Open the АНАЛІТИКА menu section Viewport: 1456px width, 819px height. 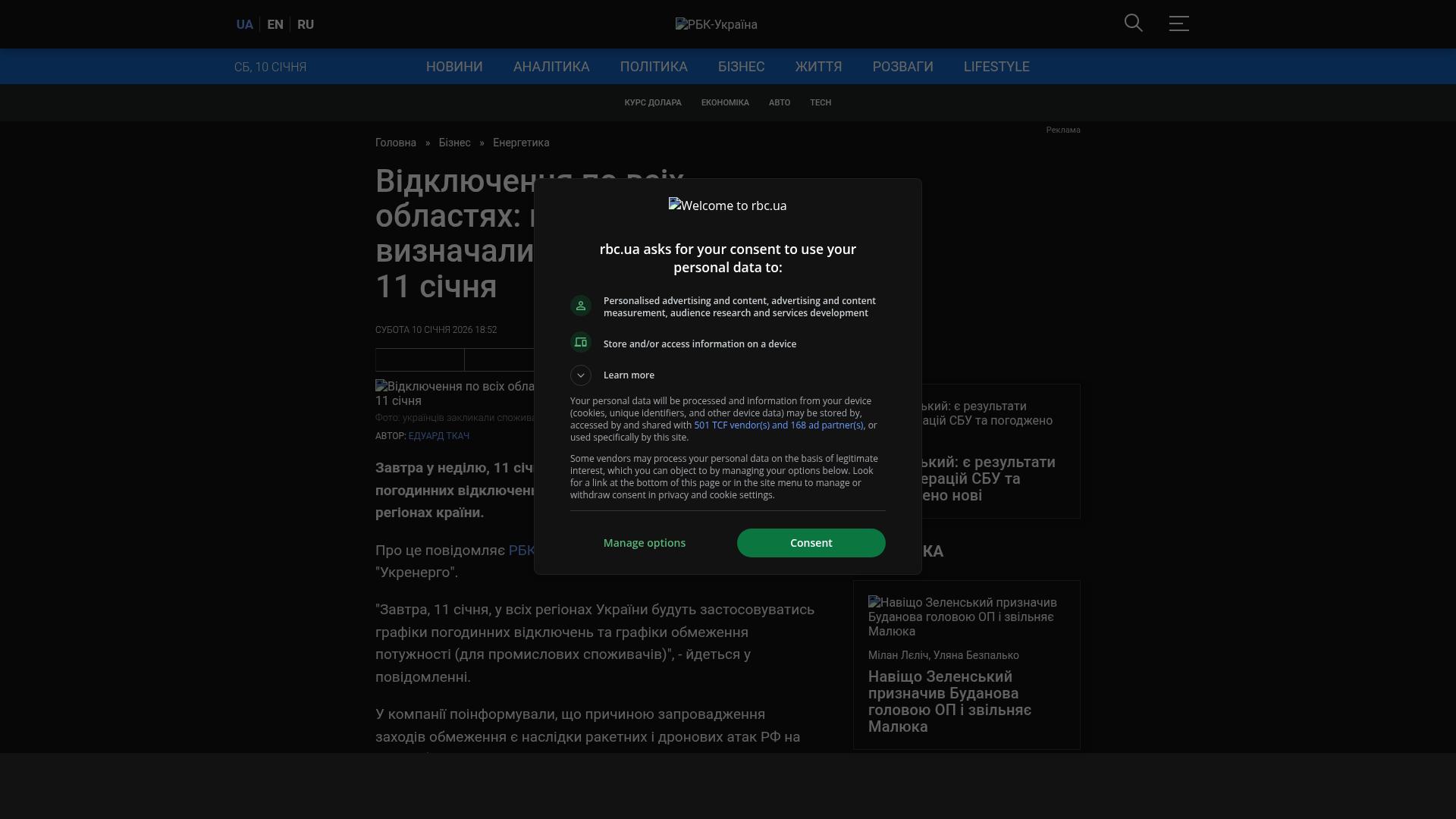tap(551, 67)
